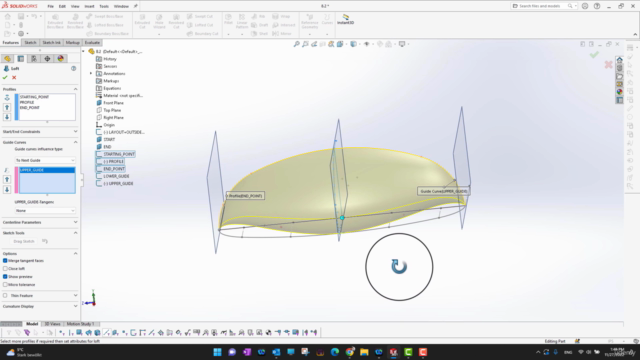Move the profile up in the Profiles list
Image resolution: width=640 pixels, height=360 pixels.
7,107
